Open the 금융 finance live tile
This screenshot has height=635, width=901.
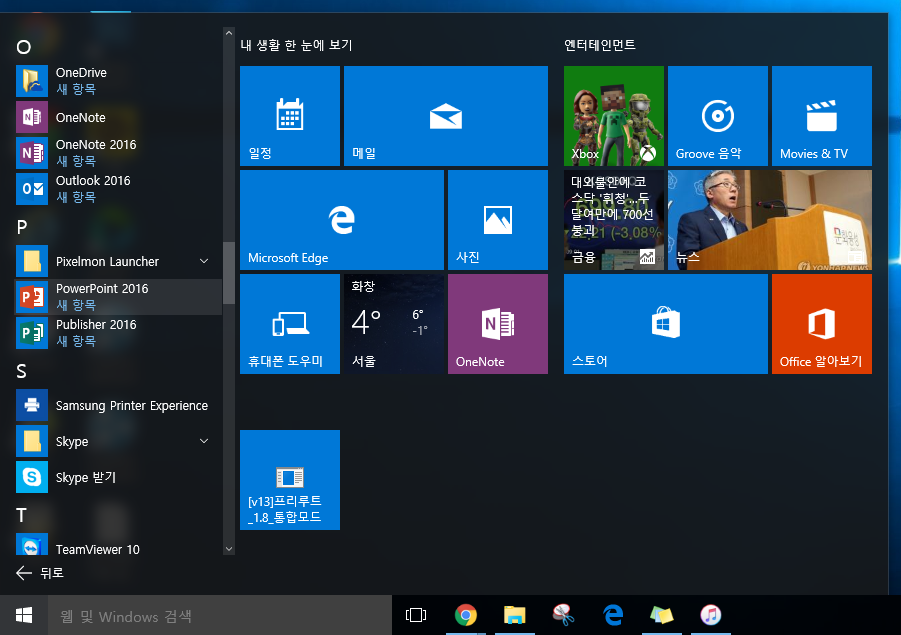coord(614,220)
